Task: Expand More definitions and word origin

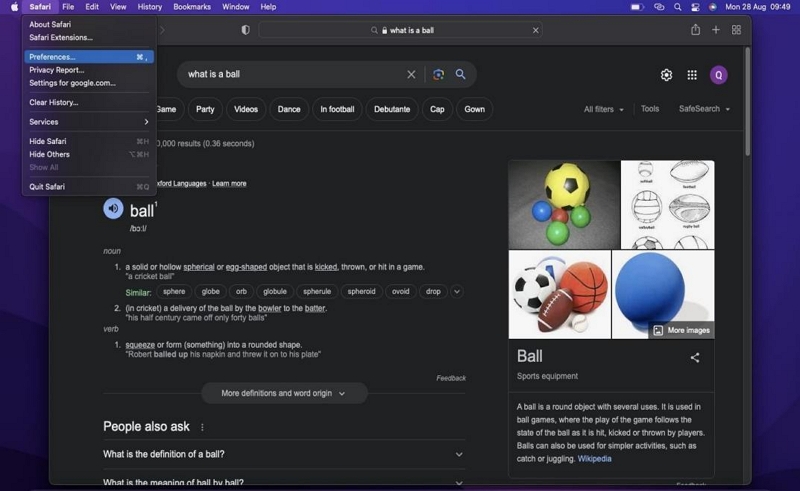Action: tap(284, 394)
